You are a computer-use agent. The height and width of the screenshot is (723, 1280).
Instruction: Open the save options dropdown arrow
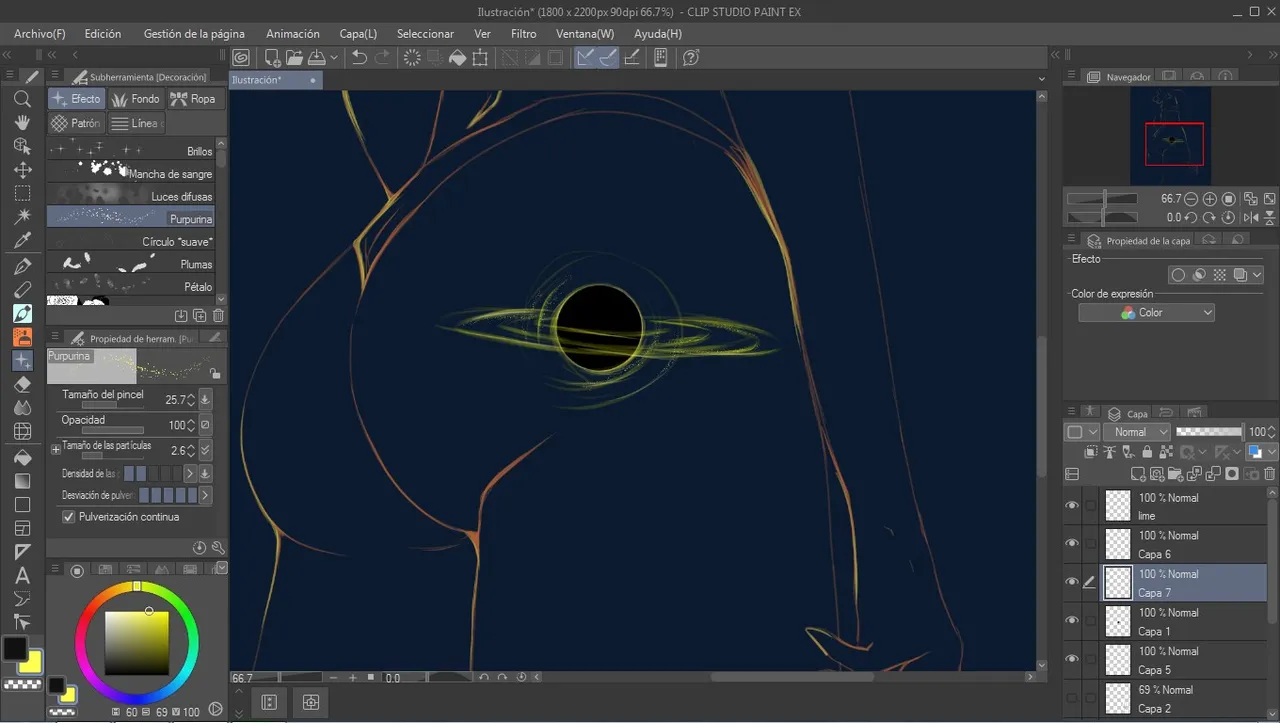click(334, 58)
